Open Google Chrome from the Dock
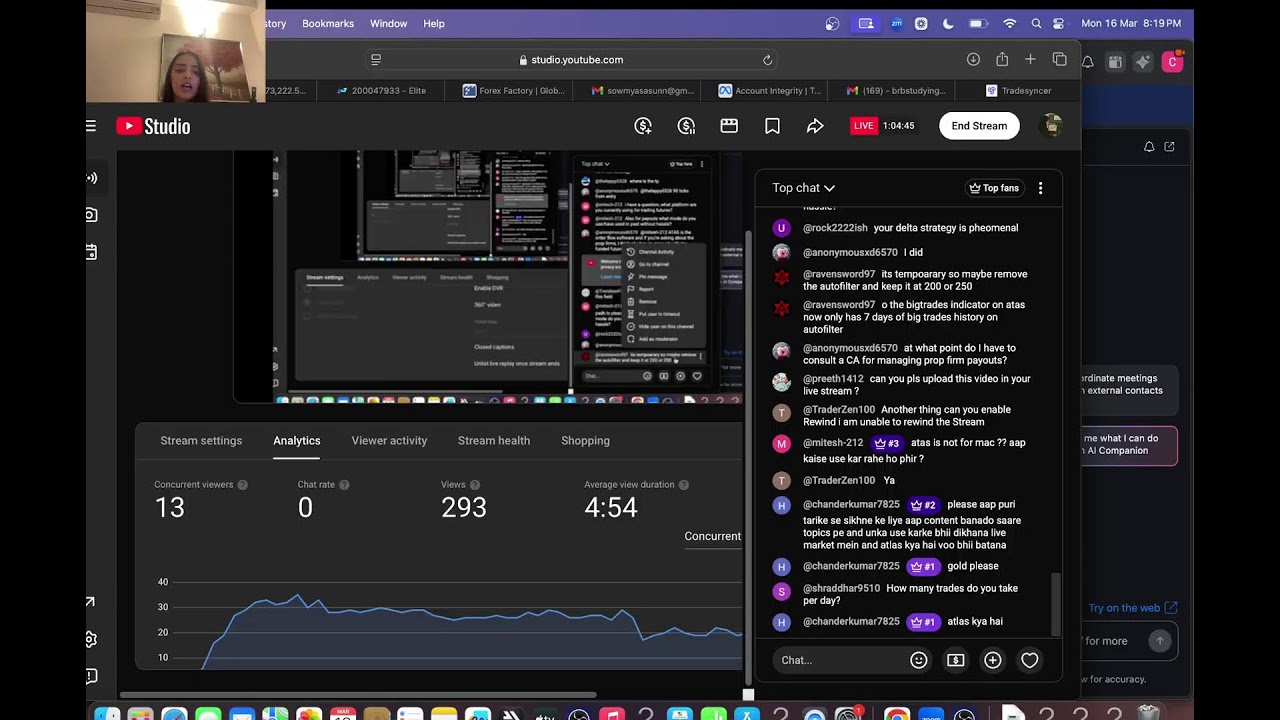This screenshot has width=1280, height=720. 897,713
